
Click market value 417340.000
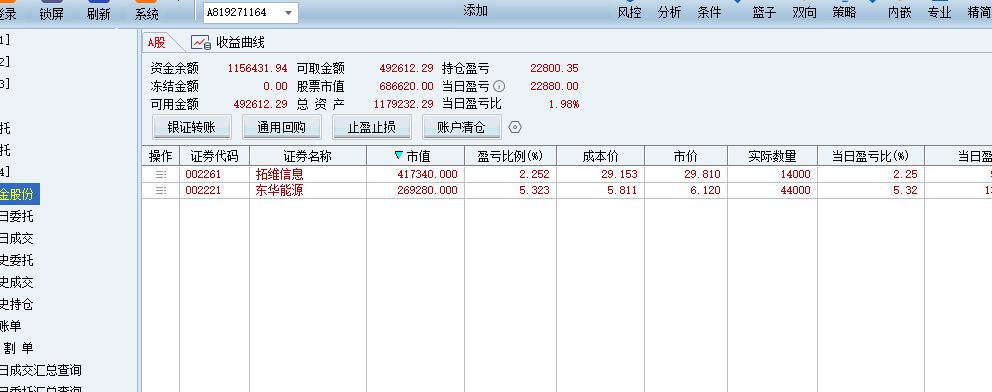coord(427,175)
